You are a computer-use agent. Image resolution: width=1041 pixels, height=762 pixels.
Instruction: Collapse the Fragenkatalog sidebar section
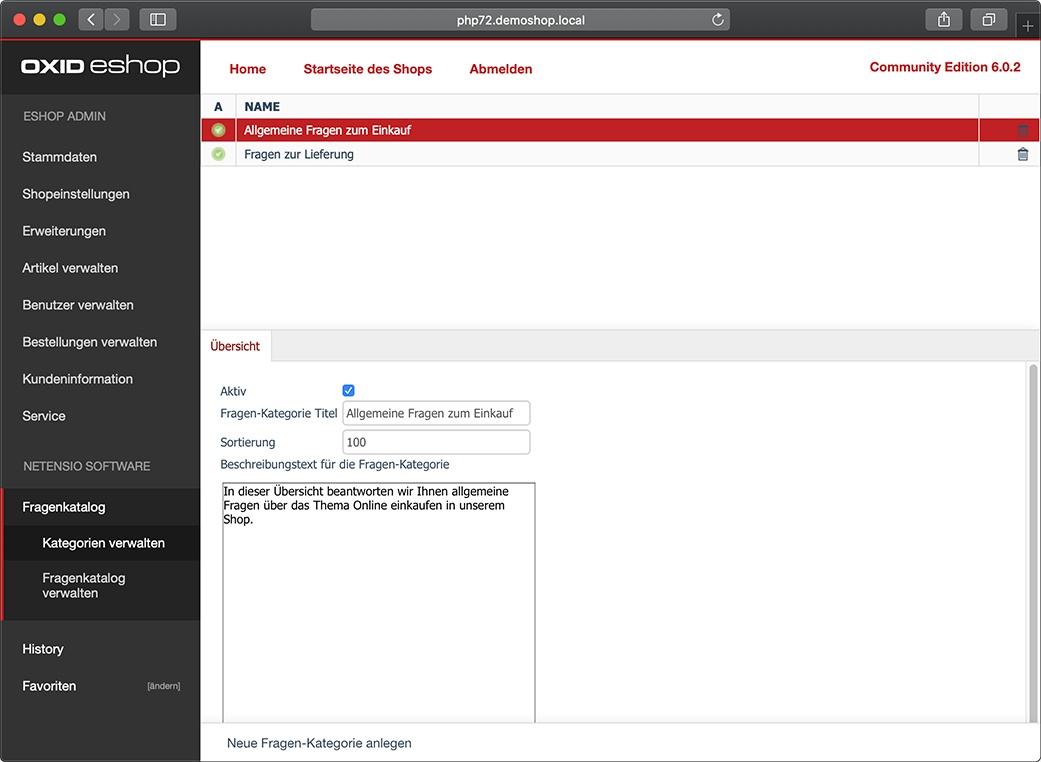pyautogui.click(x=64, y=507)
